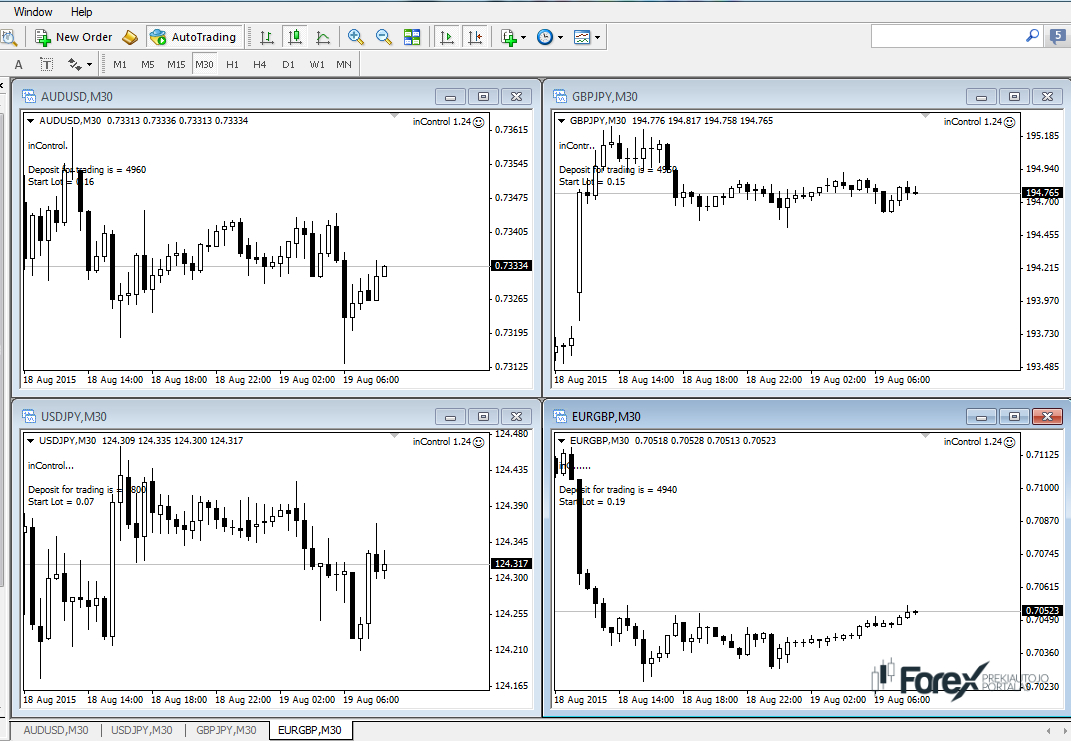
Task: Switch charts to bar chart type
Action: click(267, 37)
